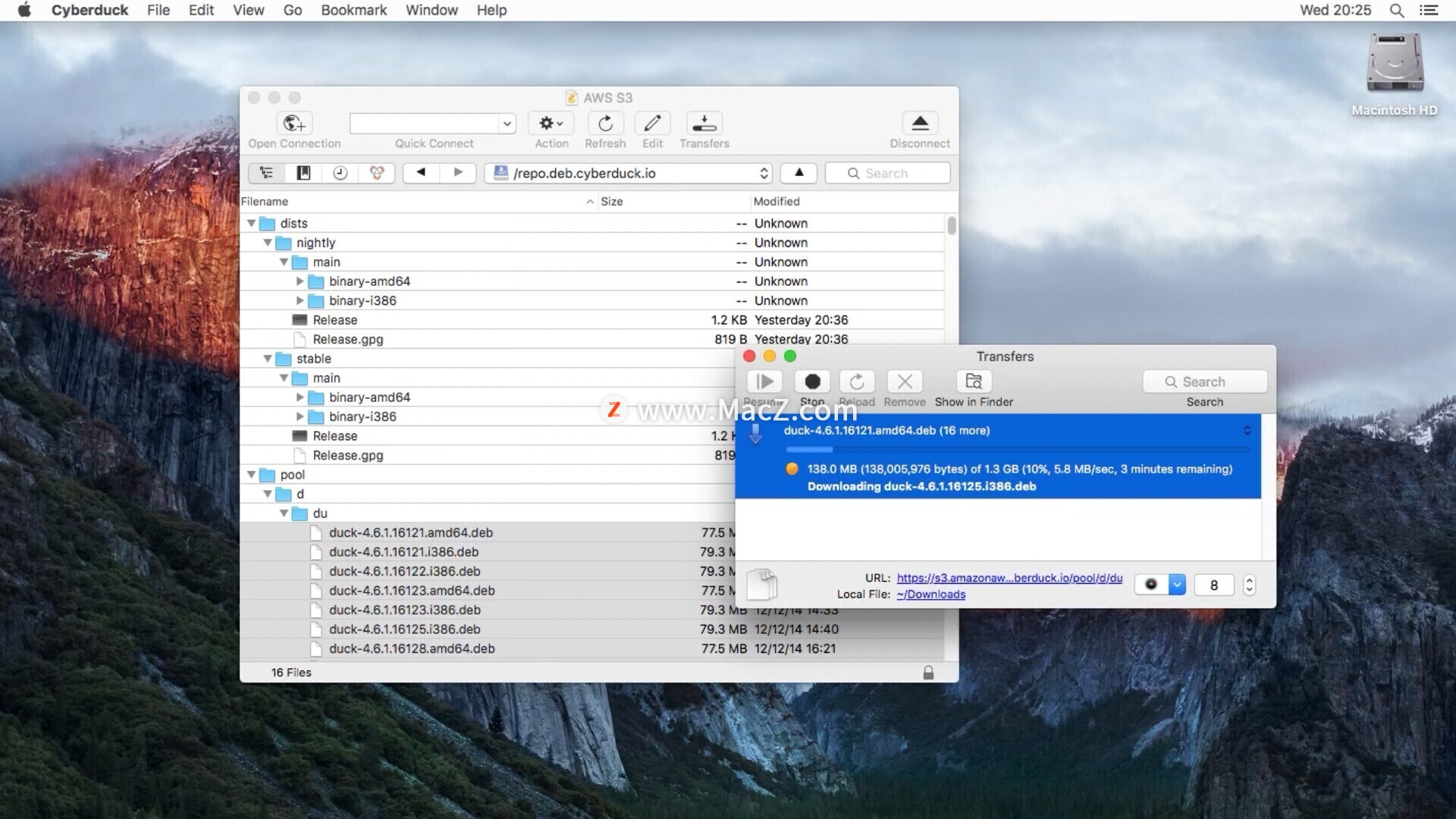Sort by the Size column header

click(x=673, y=202)
